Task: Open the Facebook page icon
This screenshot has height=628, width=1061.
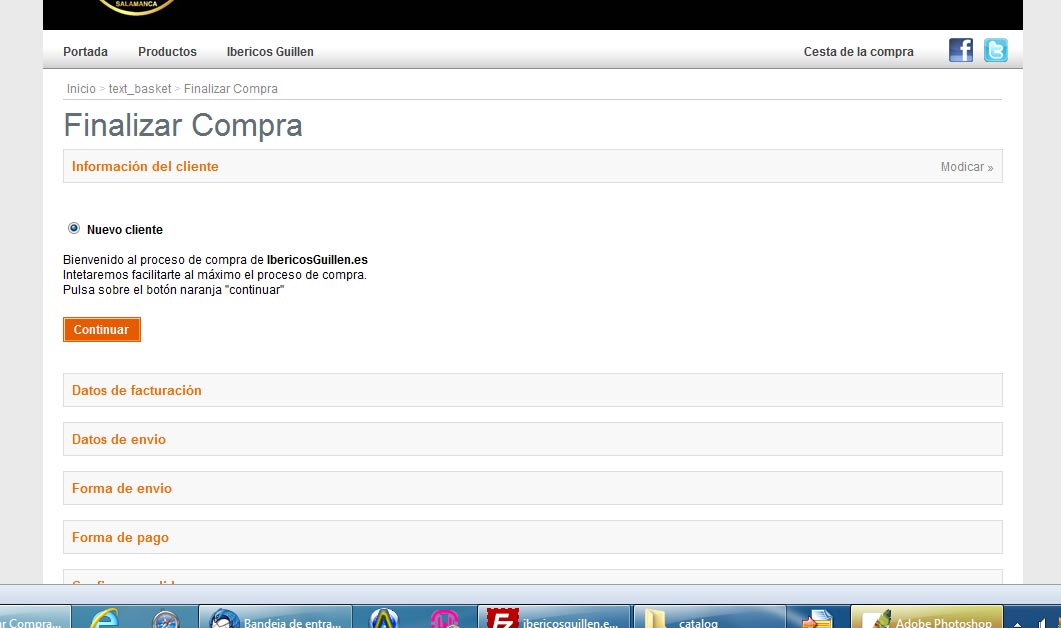Action: coord(960,50)
